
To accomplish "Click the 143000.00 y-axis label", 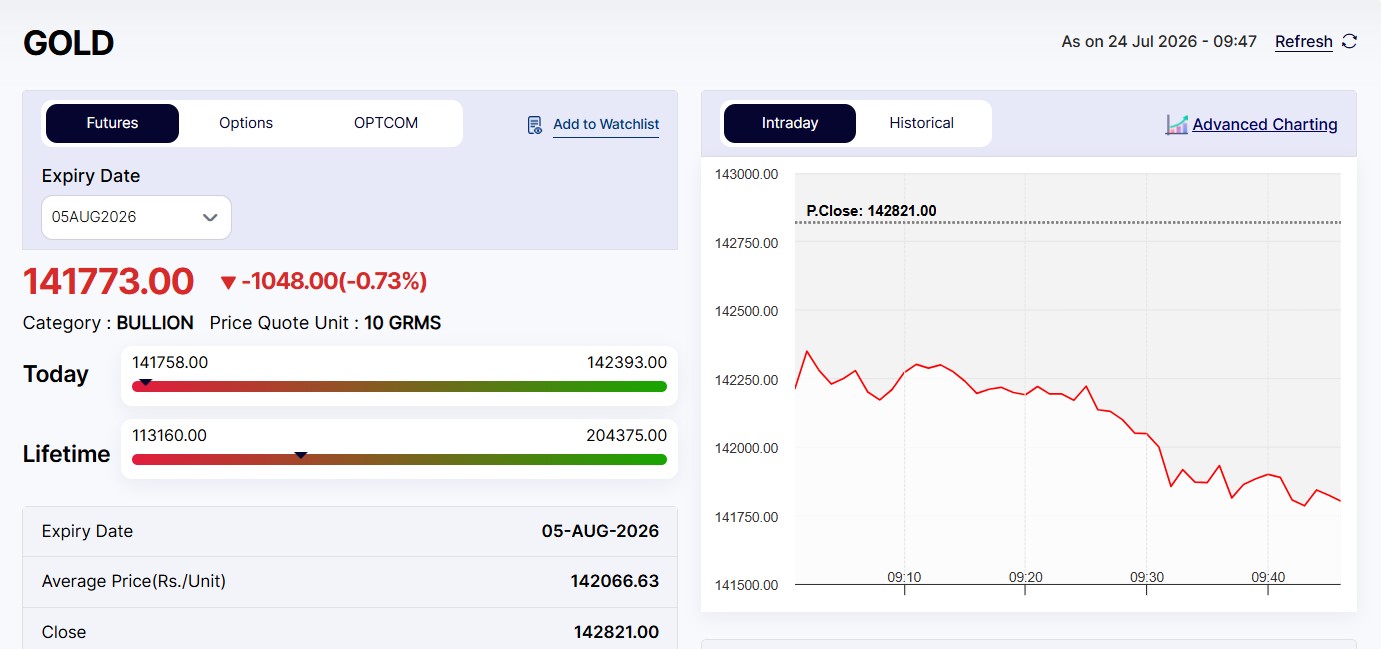I will (746, 174).
